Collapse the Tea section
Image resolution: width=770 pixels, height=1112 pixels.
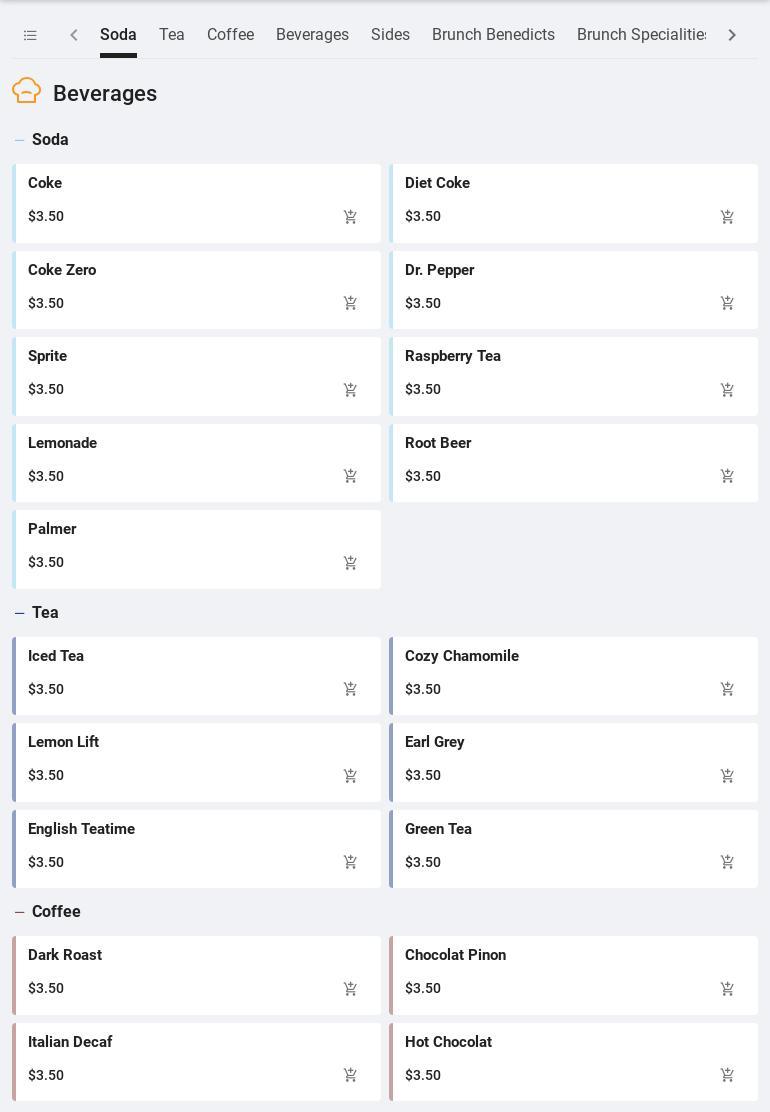coord(19,613)
